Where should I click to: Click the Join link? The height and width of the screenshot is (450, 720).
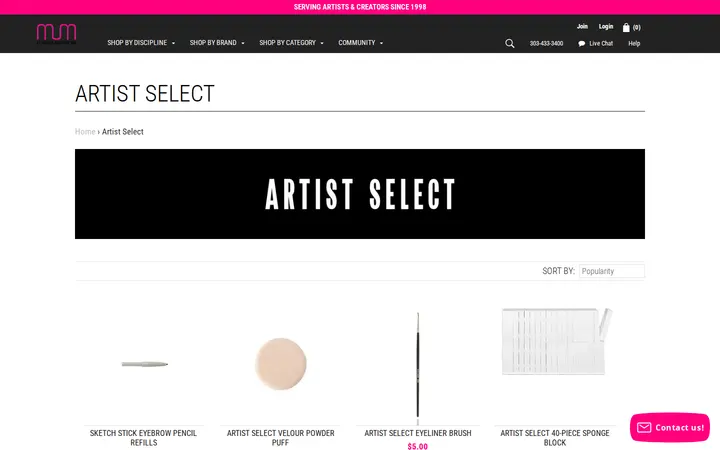click(x=582, y=27)
